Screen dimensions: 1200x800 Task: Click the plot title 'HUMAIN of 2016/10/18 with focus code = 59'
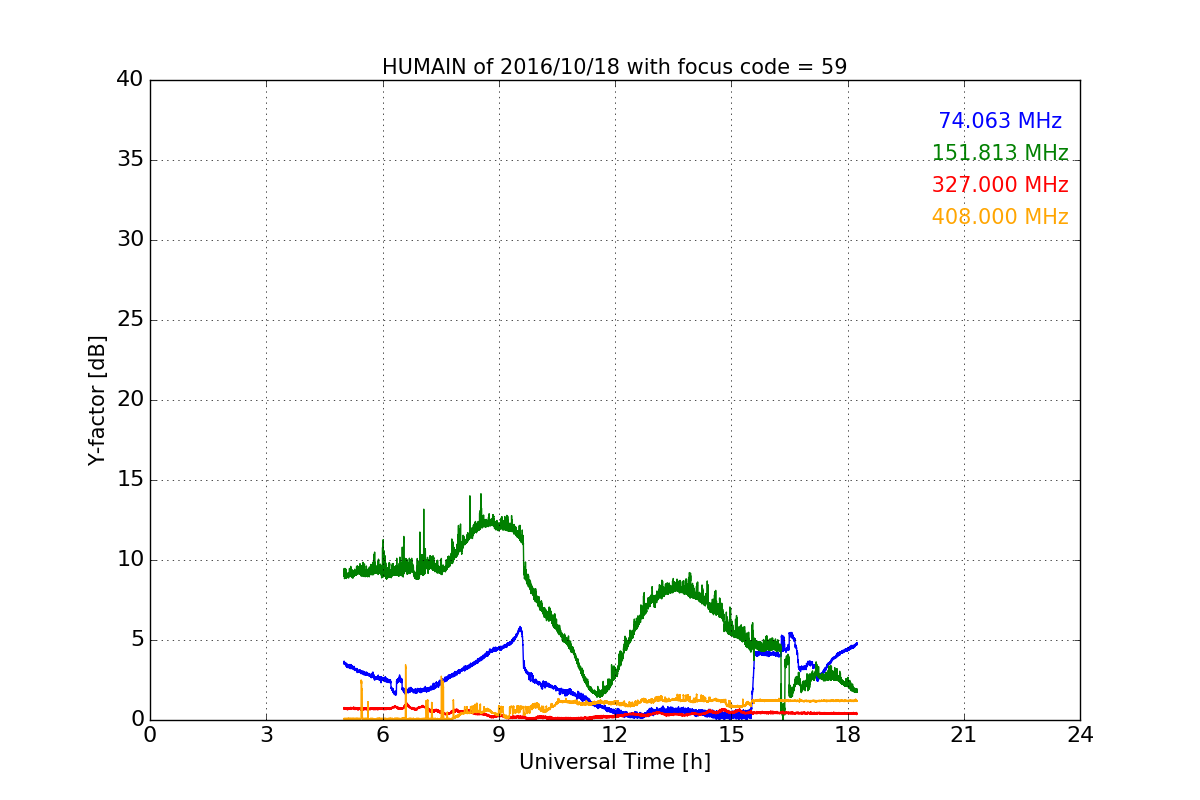tap(614, 67)
